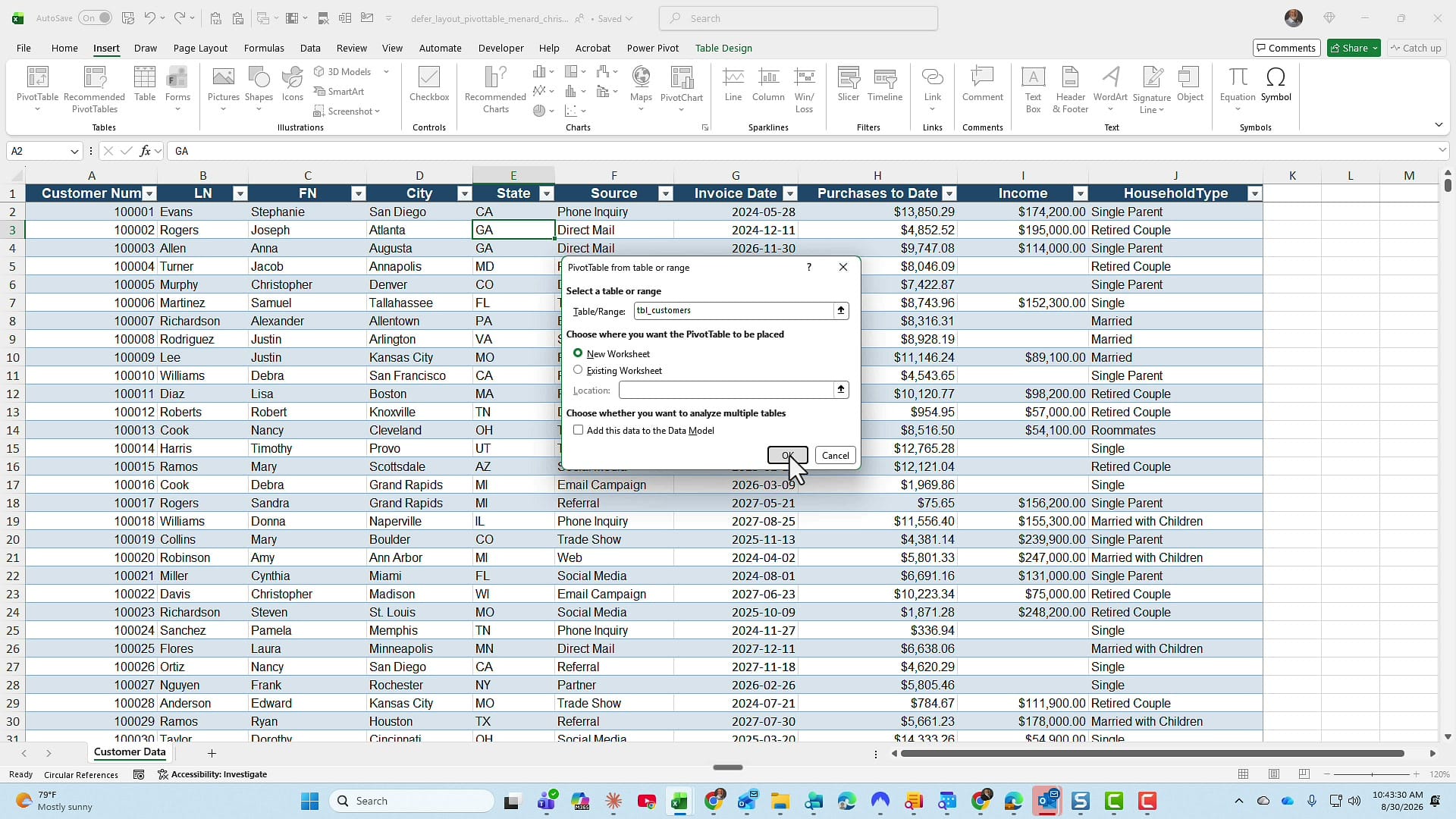Select the New Worksheet radio option
1456x819 pixels.
[x=578, y=353]
